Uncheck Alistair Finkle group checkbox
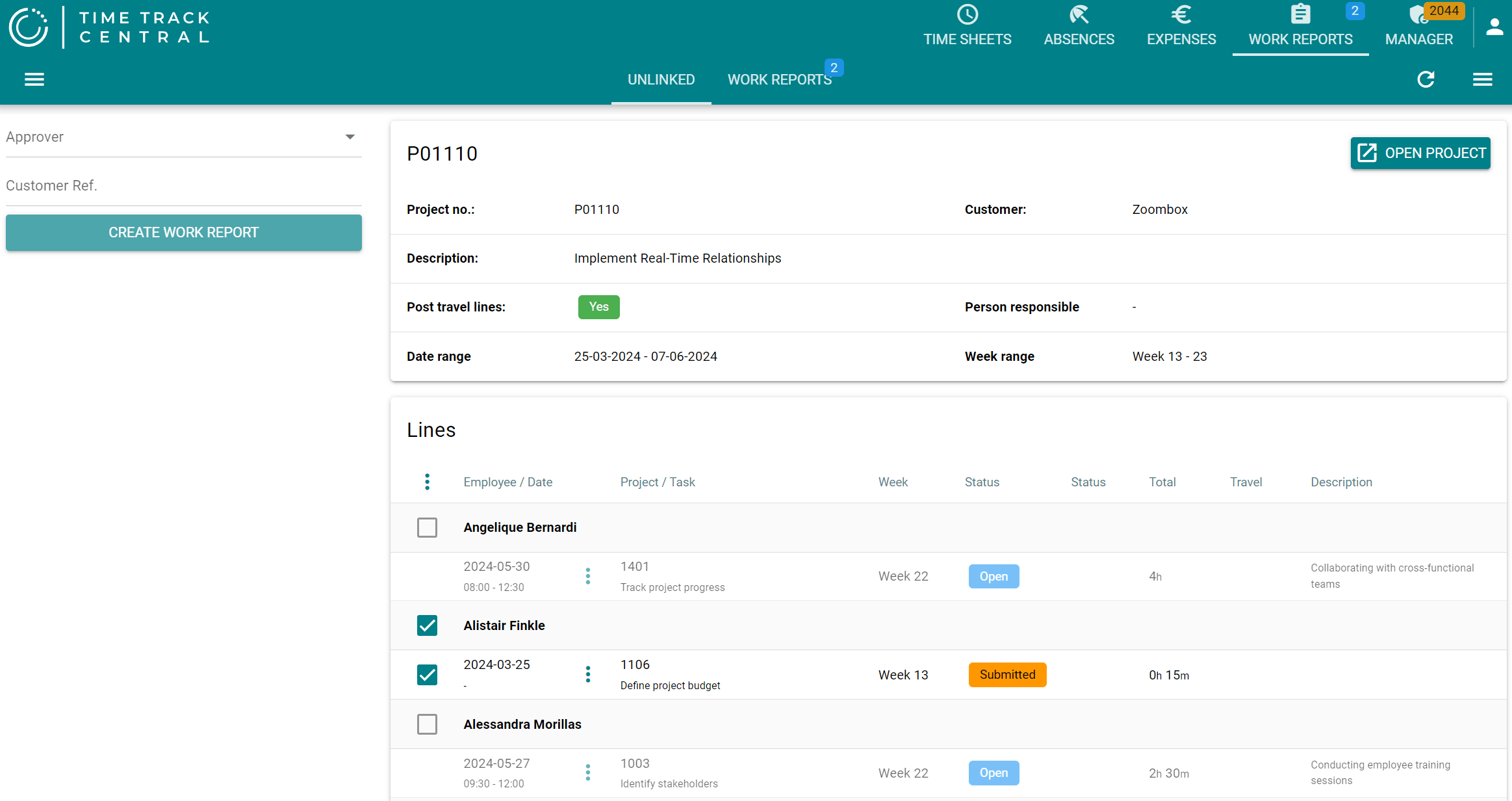1512x801 pixels. coord(427,625)
